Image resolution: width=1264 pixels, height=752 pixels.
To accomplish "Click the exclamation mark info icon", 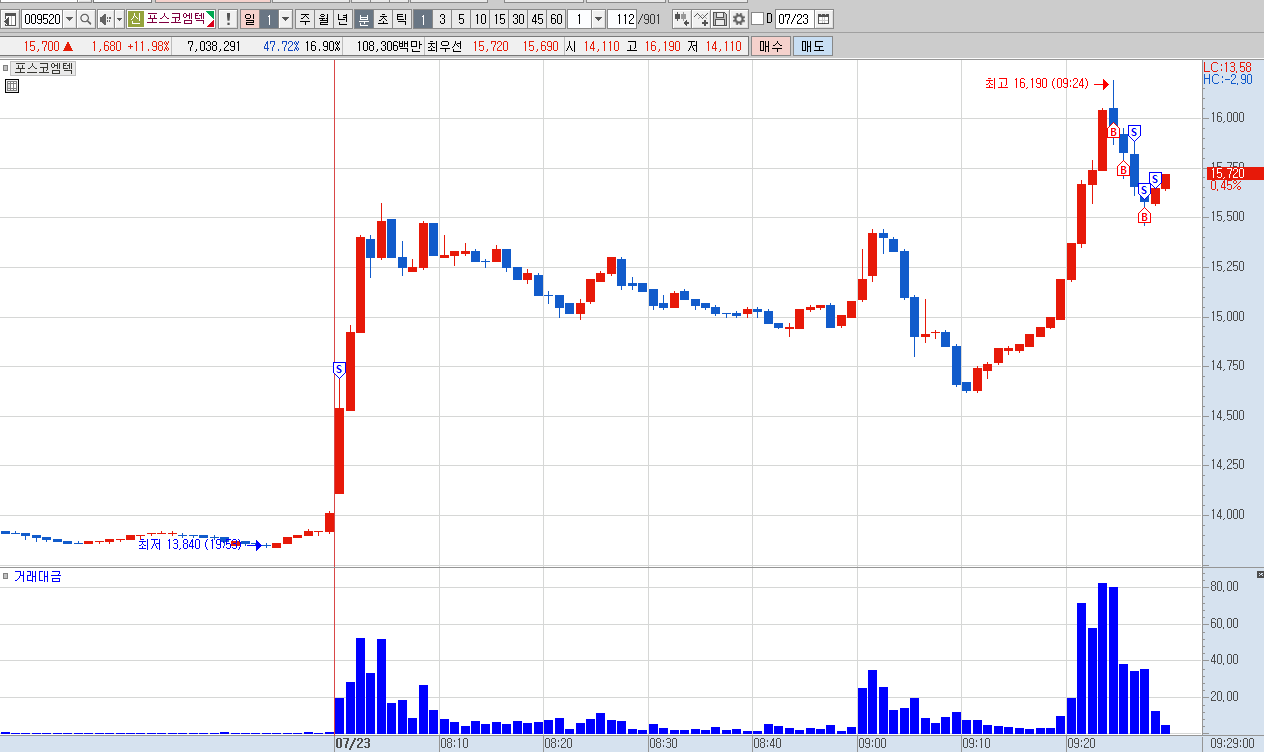I will click(x=227, y=19).
